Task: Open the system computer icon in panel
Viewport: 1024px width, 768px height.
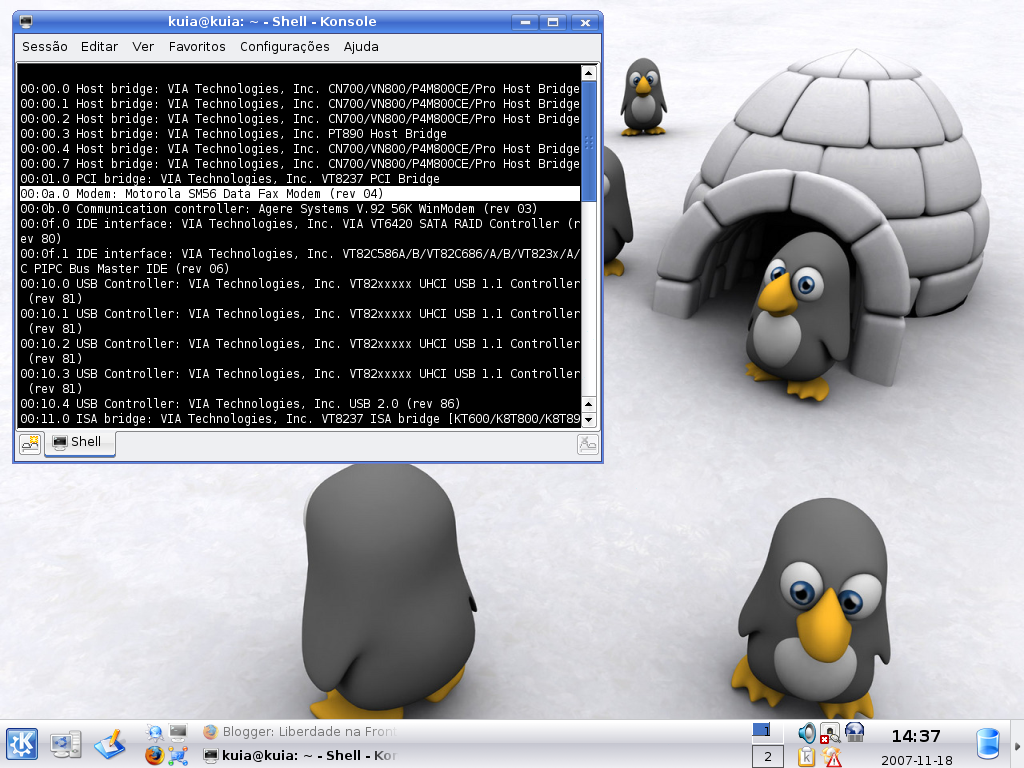Action: (x=66, y=745)
